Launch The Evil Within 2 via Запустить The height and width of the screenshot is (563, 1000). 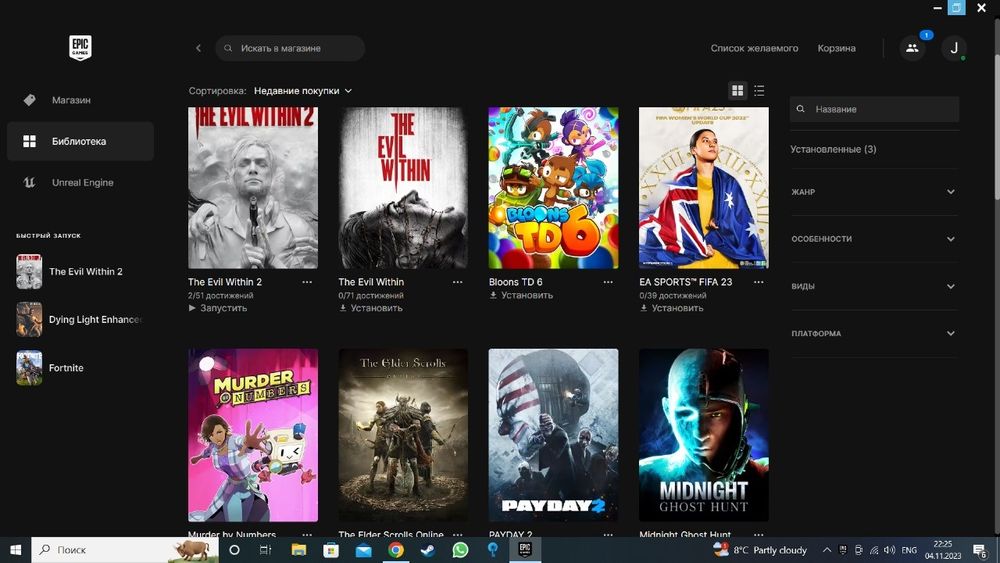[x=217, y=308]
